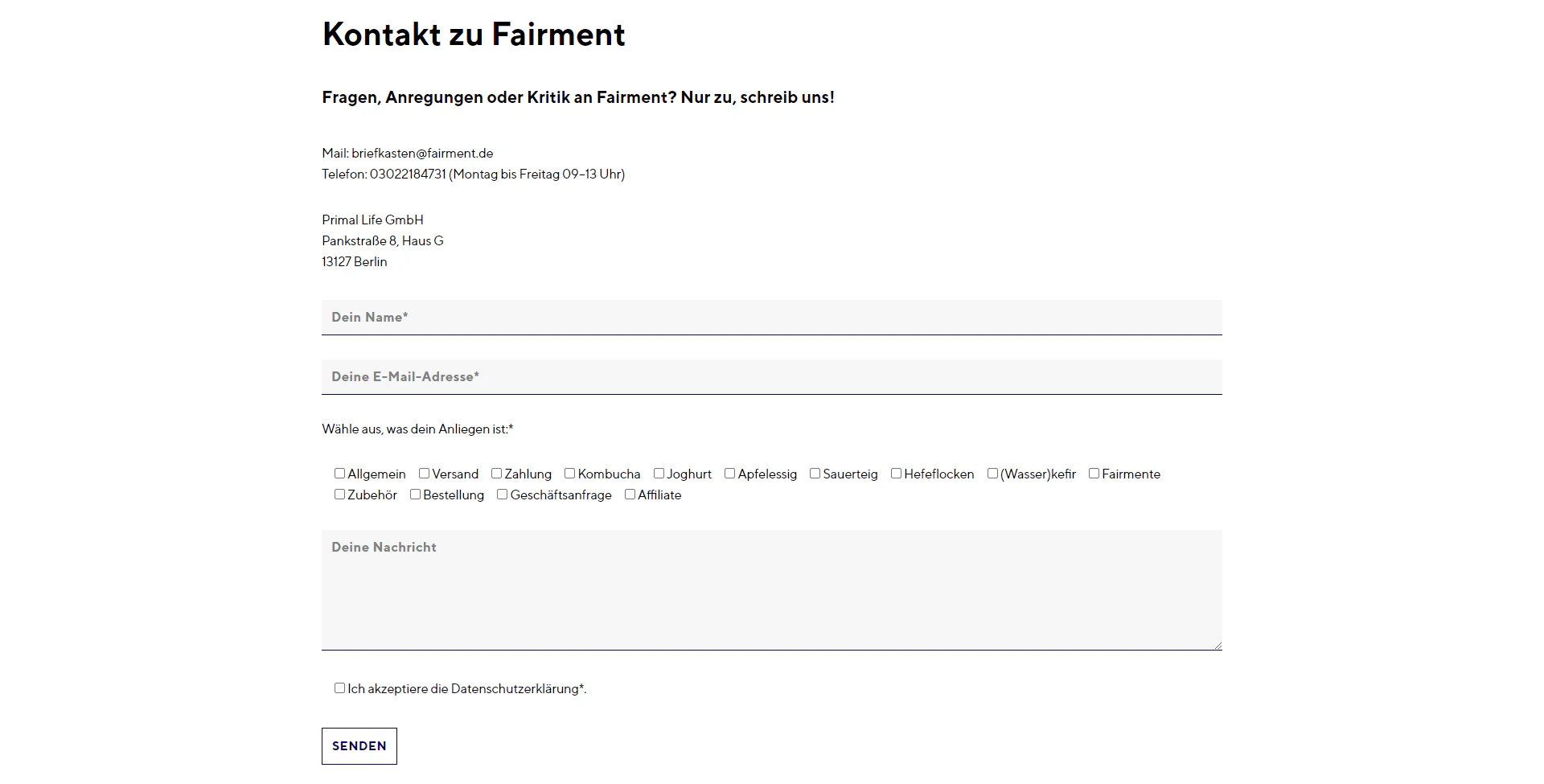1544x784 pixels.
Task: Select the Sauerteig checkbox
Action: click(815, 474)
